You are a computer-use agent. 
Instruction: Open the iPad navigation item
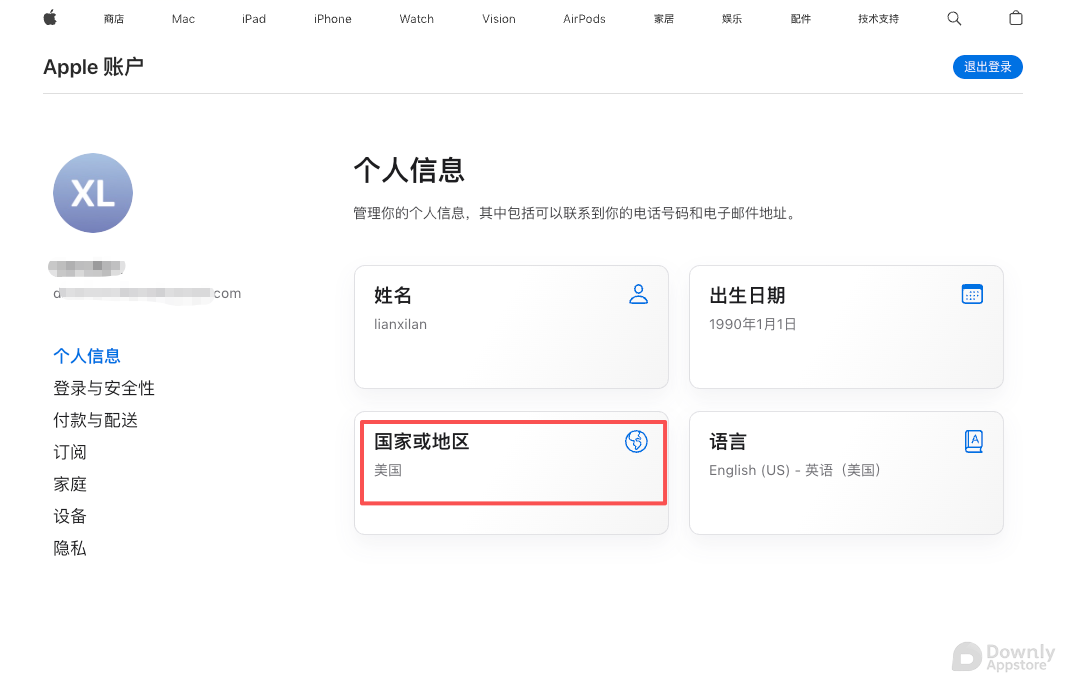tap(253, 19)
